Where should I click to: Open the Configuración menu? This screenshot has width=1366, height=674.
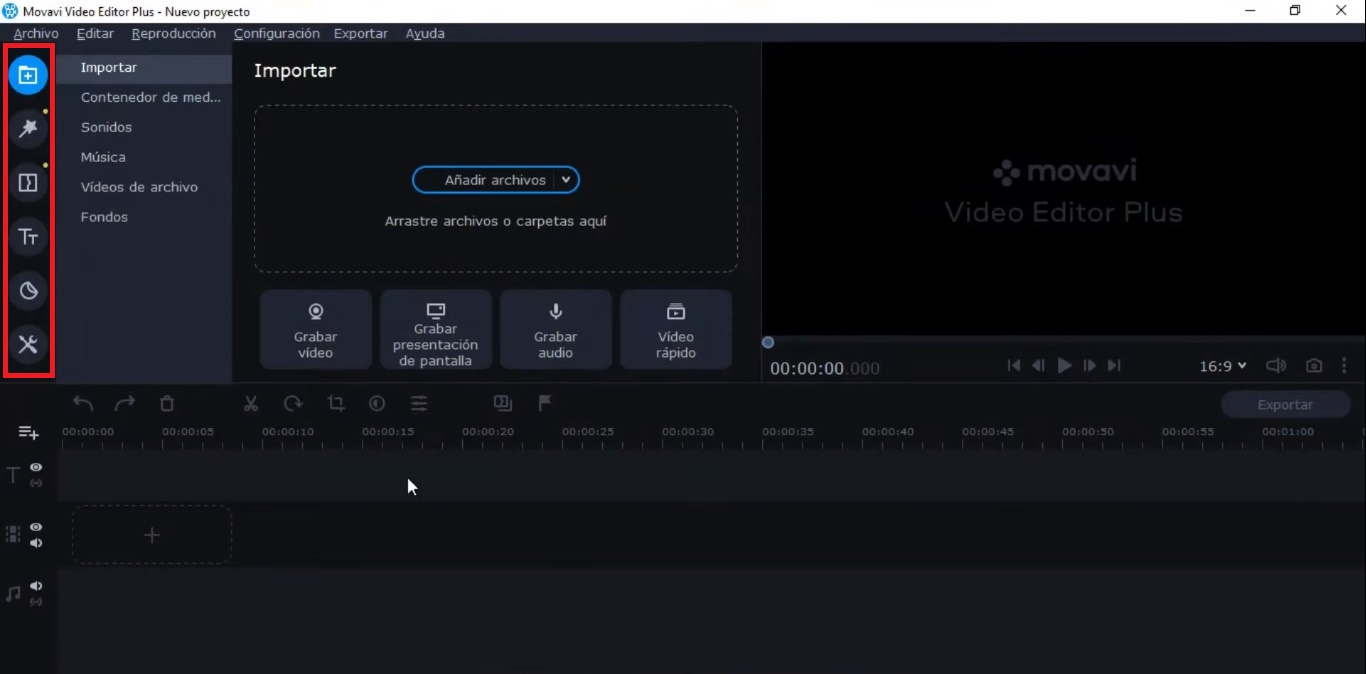(277, 33)
